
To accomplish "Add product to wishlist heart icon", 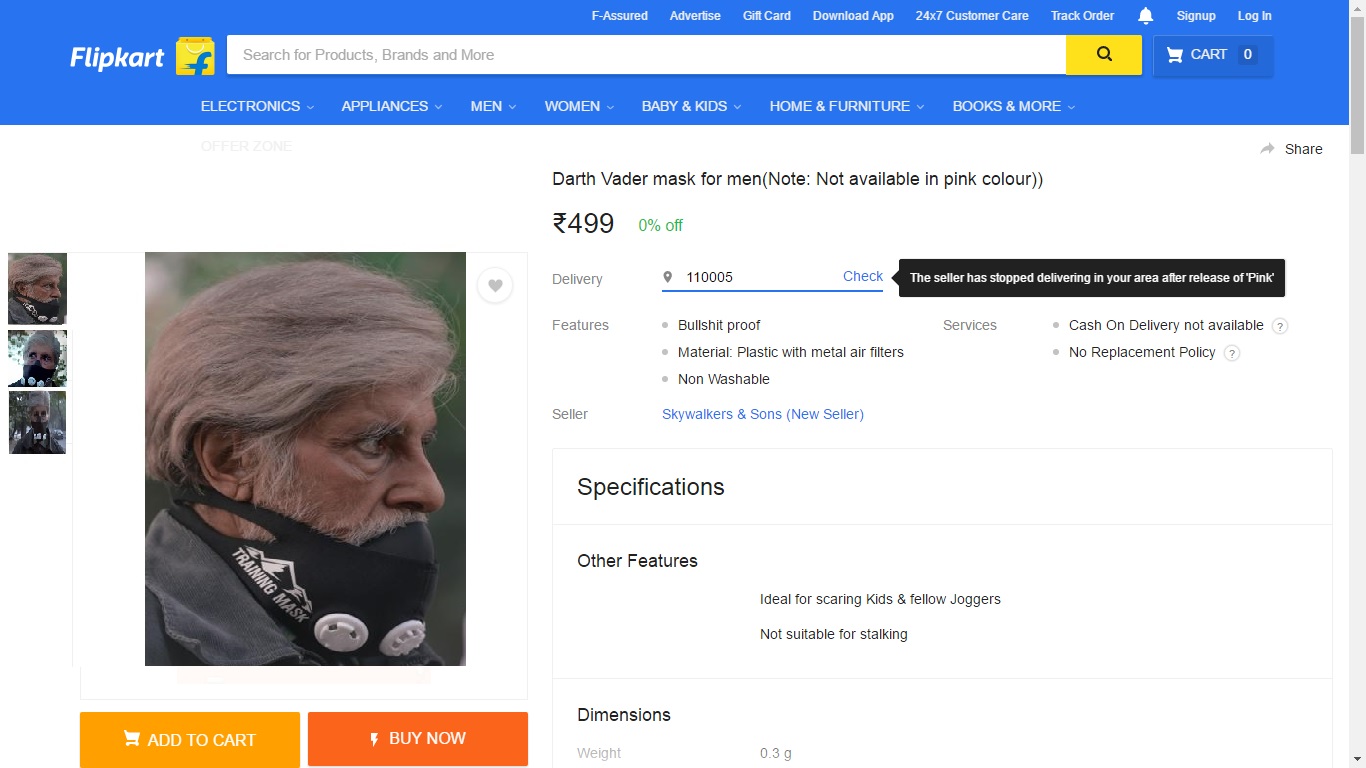I will click(495, 286).
